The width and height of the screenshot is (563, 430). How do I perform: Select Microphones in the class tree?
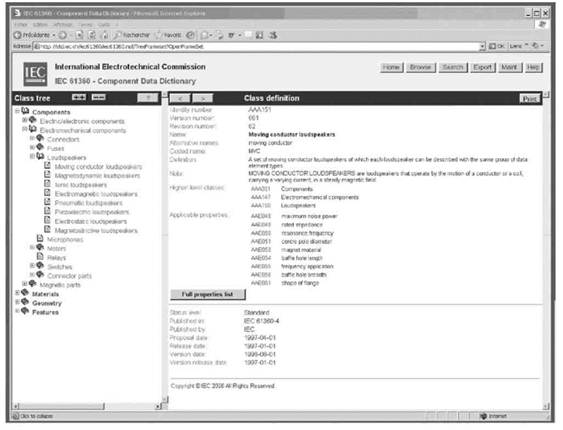click(65, 239)
